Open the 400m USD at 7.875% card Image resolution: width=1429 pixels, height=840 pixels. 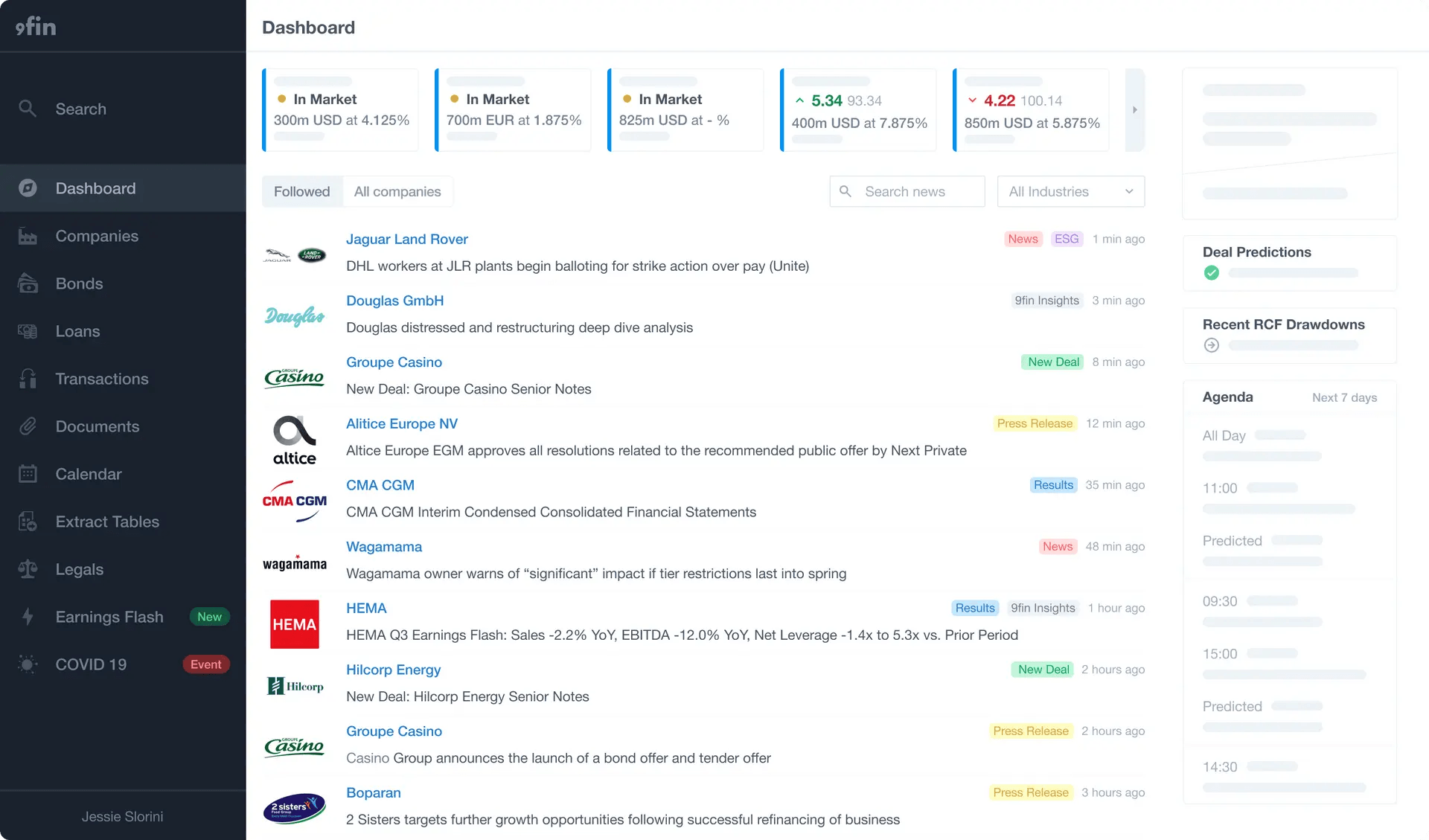click(858, 110)
